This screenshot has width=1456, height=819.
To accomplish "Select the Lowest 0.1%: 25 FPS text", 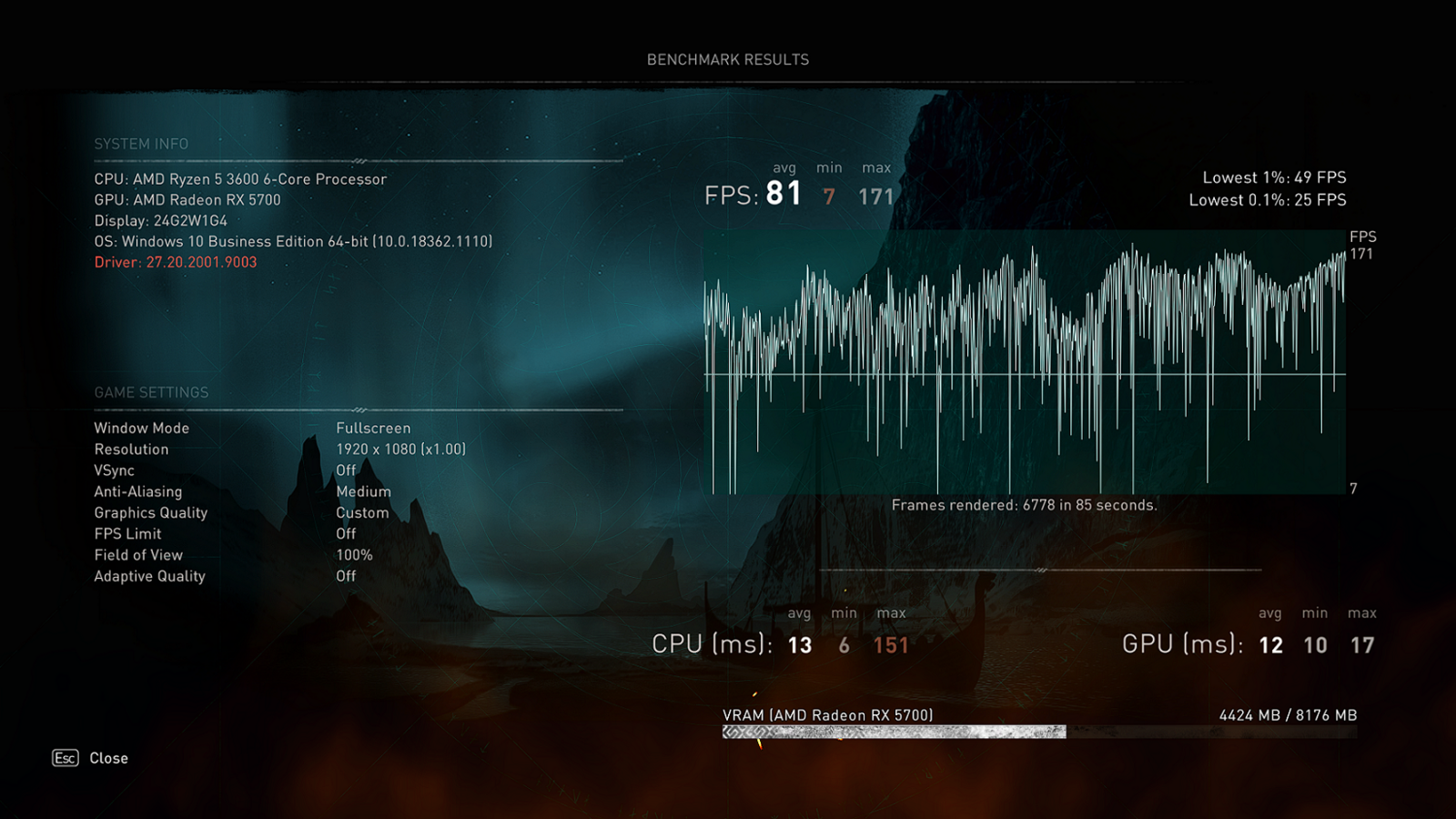I will 1268,200.
